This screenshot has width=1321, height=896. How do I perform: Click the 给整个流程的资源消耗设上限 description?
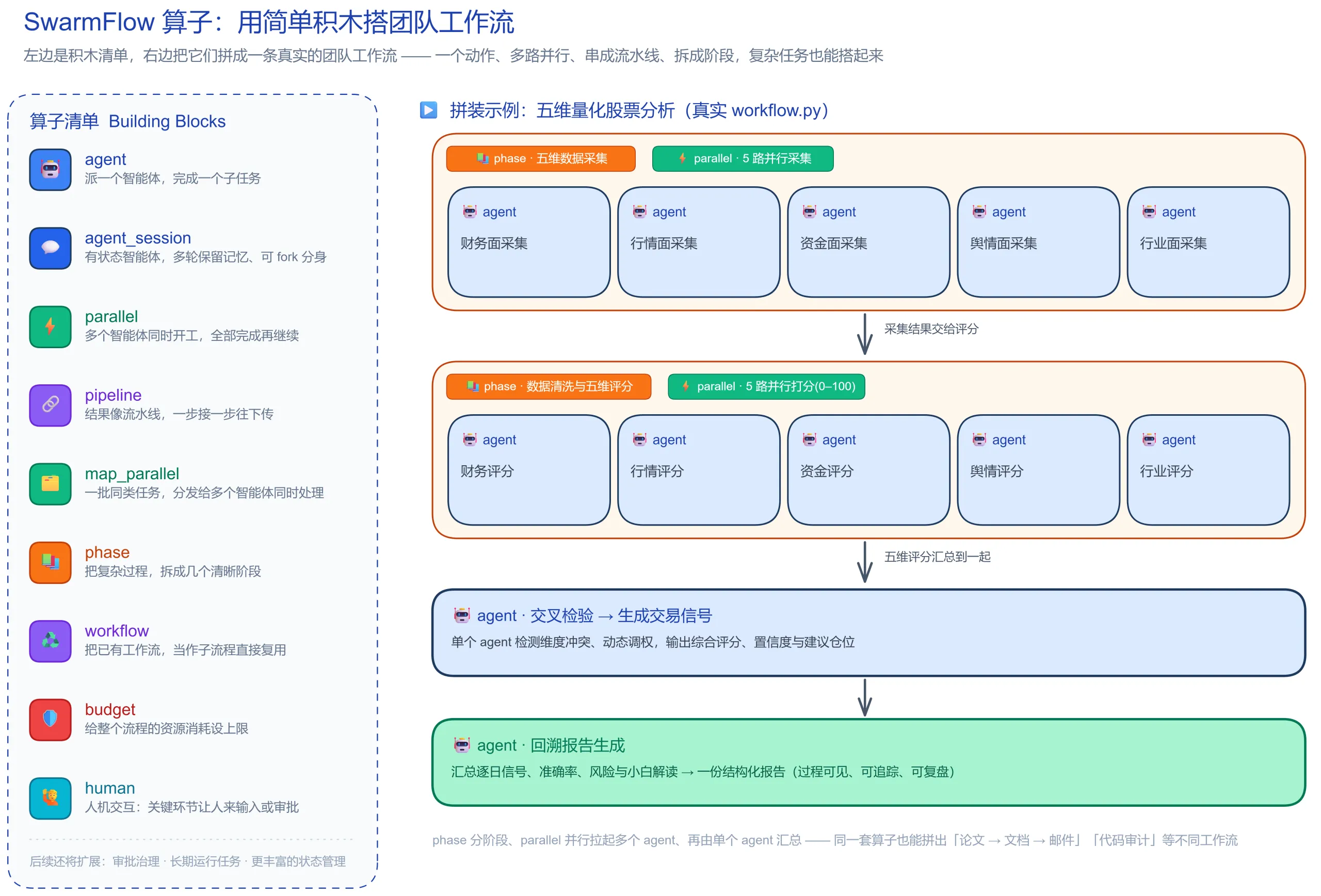pyautogui.click(x=167, y=728)
